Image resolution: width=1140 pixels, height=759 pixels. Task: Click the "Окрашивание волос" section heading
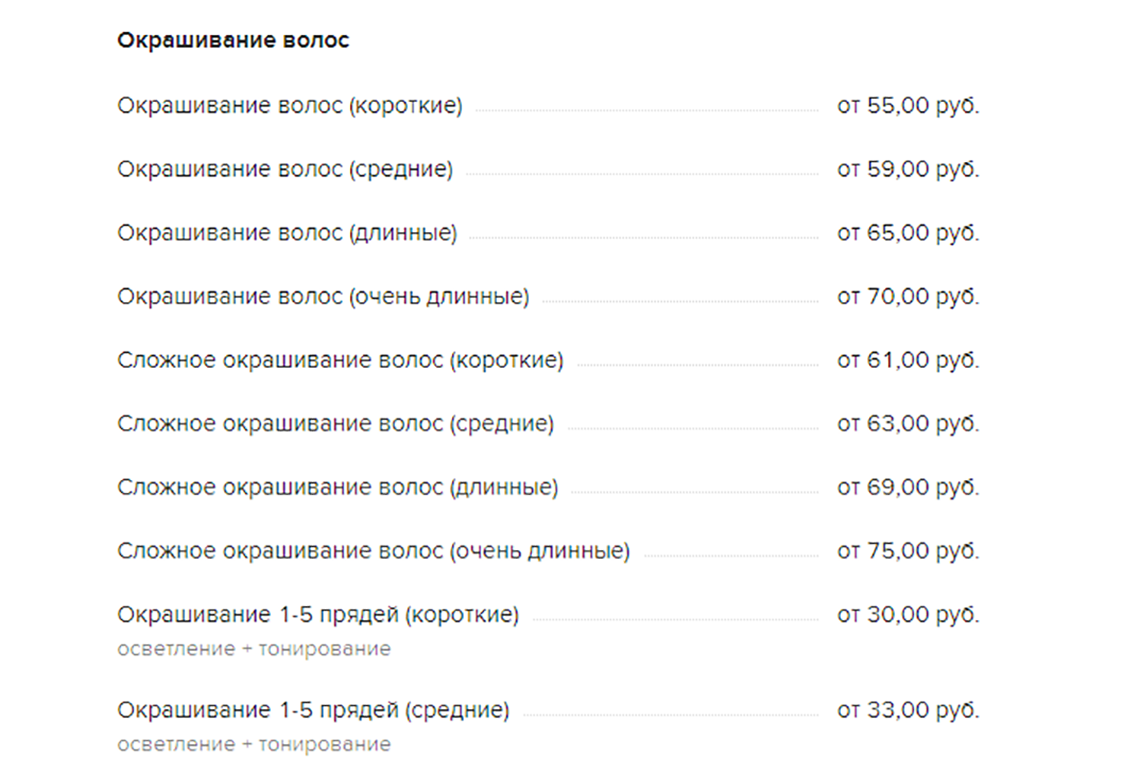point(233,41)
